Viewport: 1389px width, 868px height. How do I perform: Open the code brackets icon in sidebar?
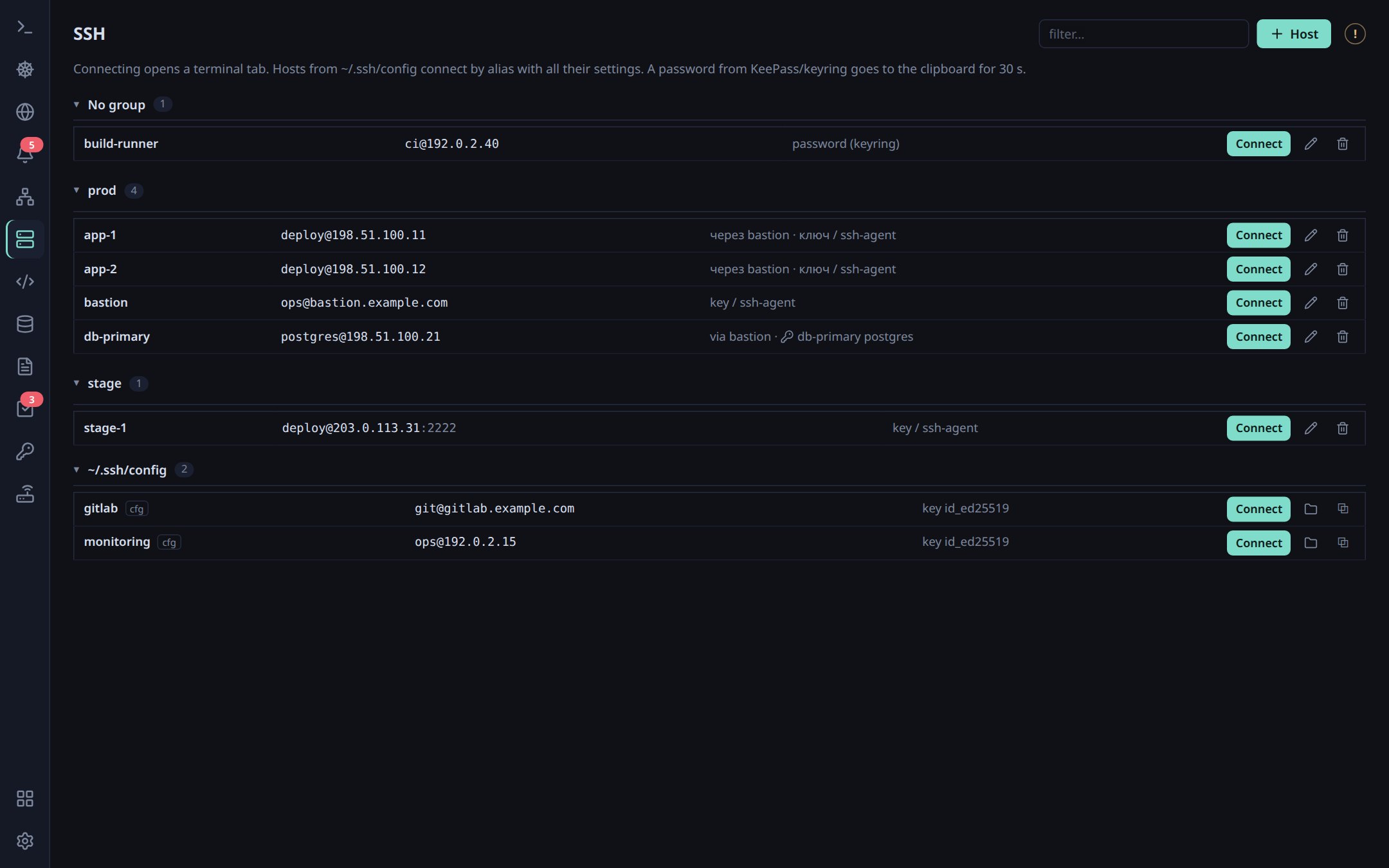tap(25, 282)
